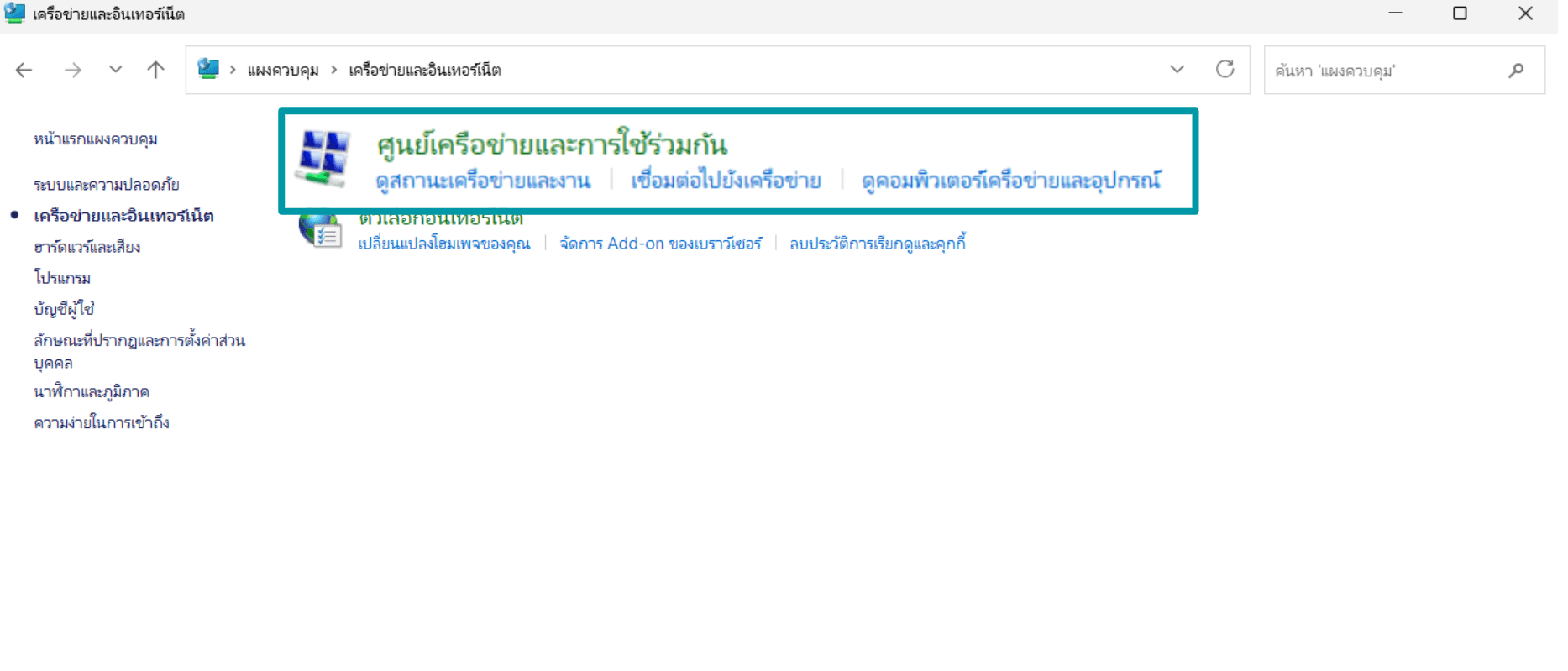This screenshot has height=671, width=1568.
Task: Click the Control Panel icon in address bar
Action: pos(208,69)
